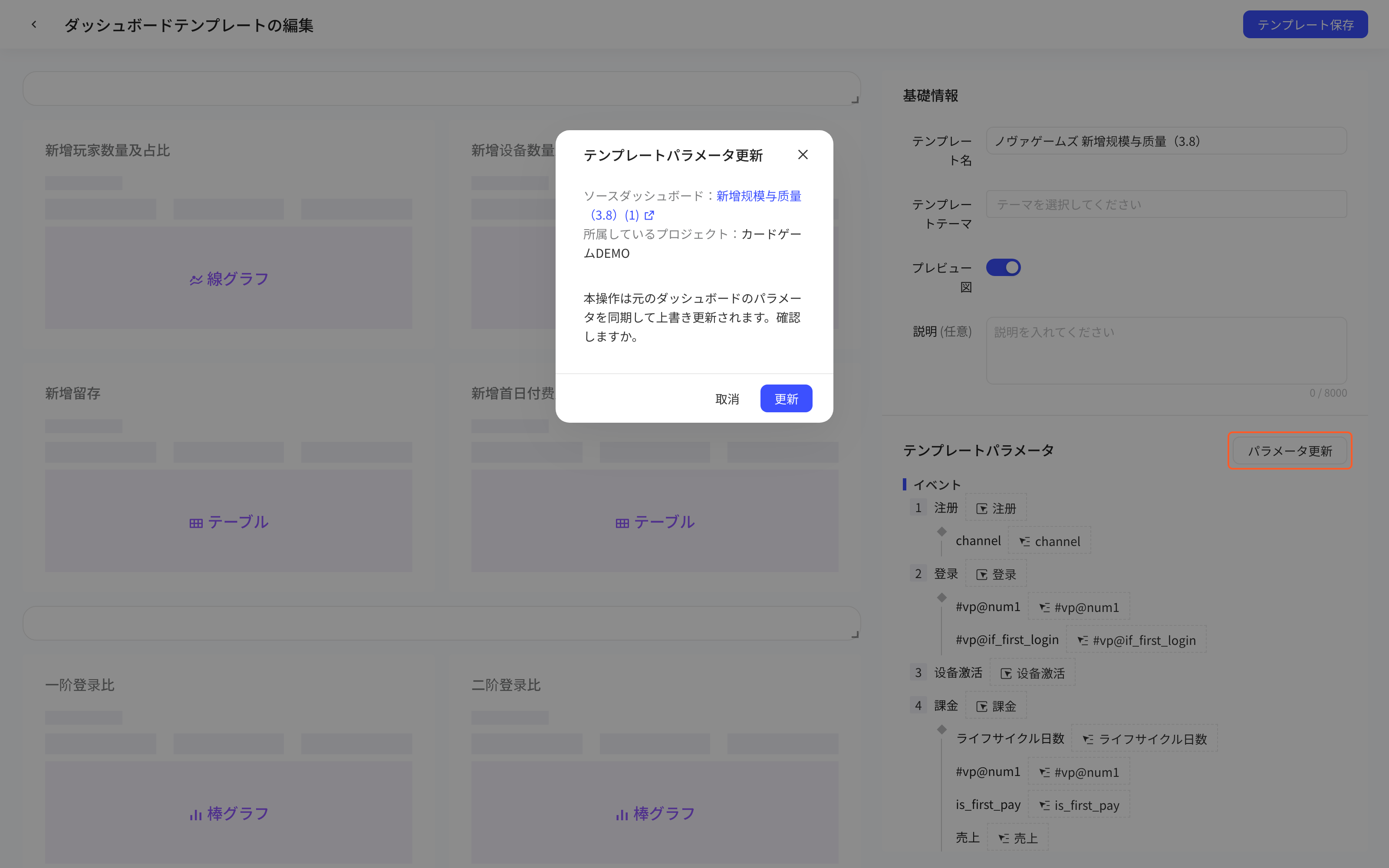Click the テンプレートパラメータ section heading

point(978,450)
